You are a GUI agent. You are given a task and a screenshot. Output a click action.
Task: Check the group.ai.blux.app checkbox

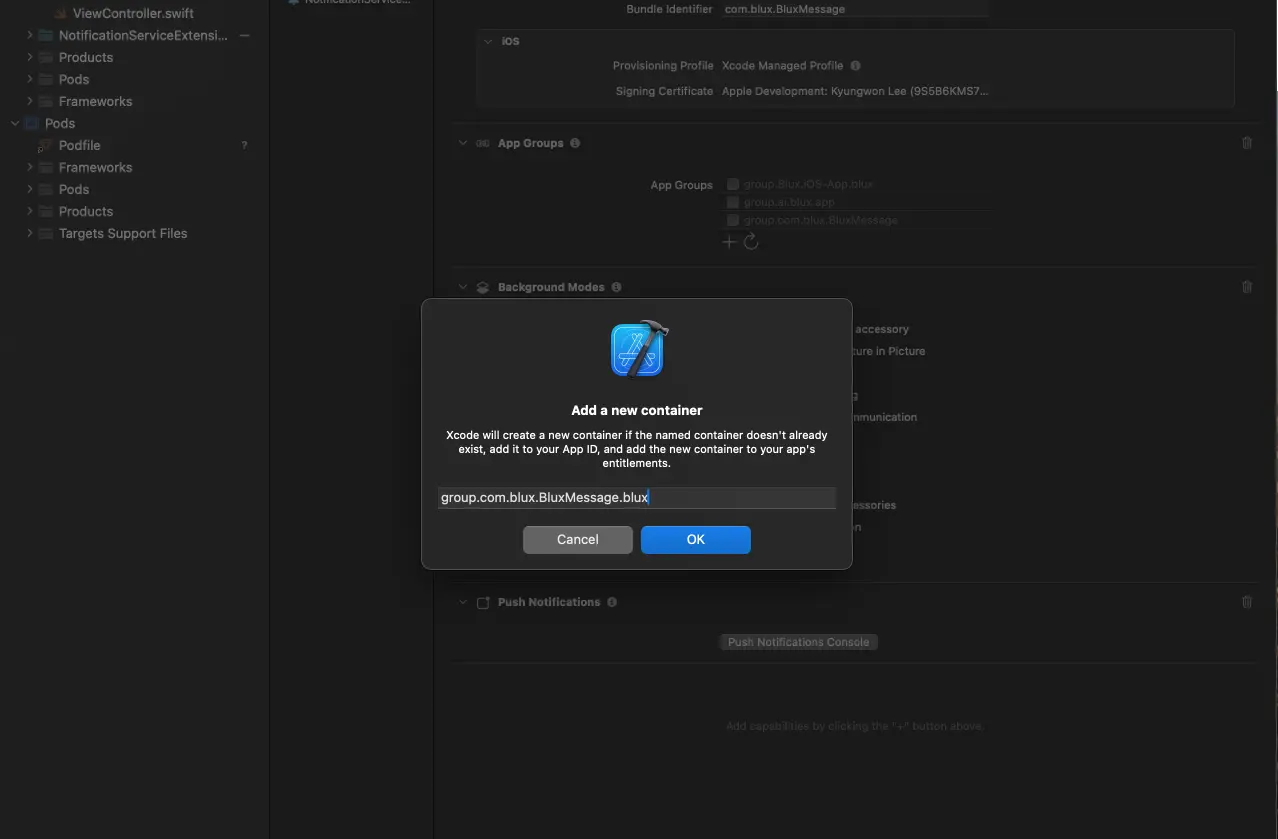click(x=733, y=202)
